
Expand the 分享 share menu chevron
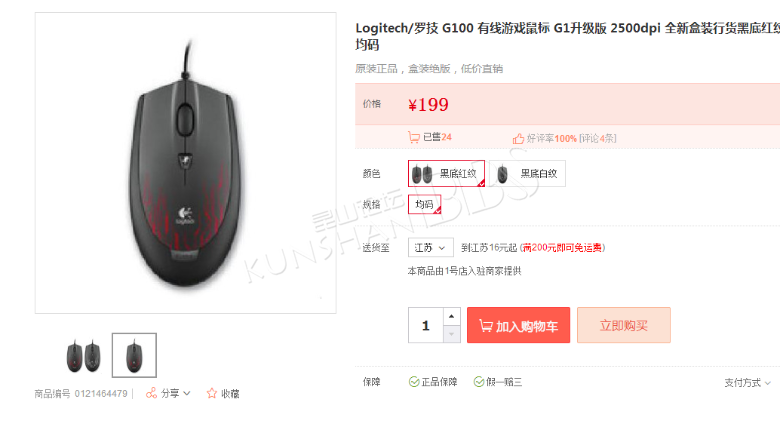(x=187, y=393)
